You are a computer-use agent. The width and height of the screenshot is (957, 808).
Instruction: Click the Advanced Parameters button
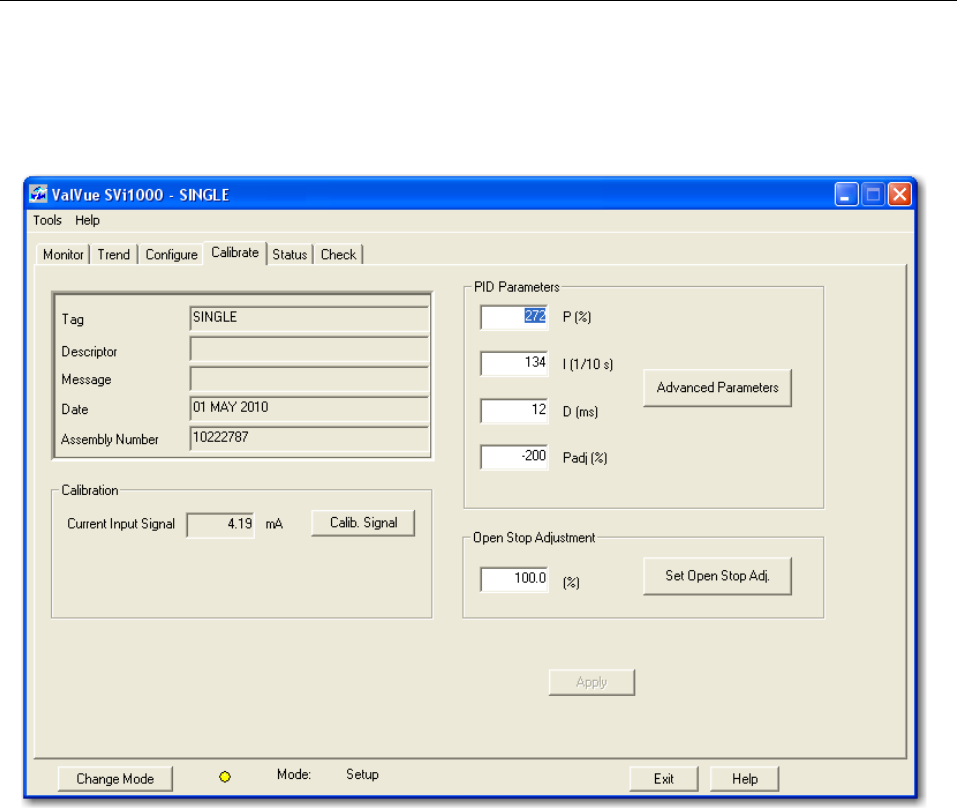(717, 388)
